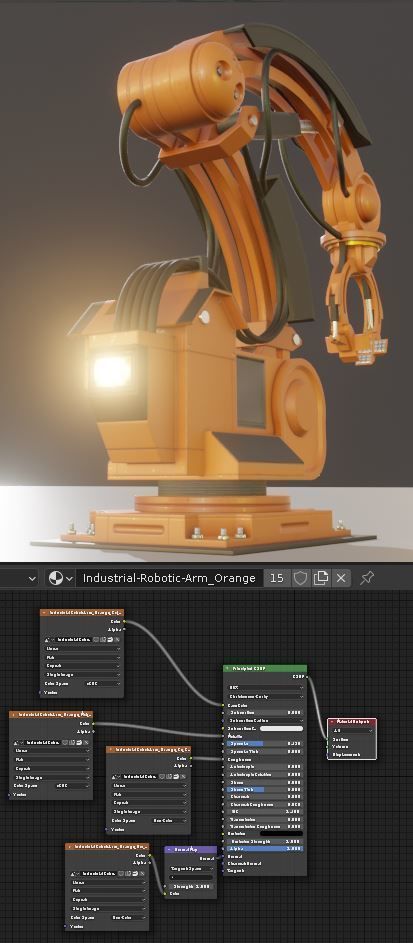Collapse the Material Output node header arrow
The image size is (413, 943).
tap(332, 722)
